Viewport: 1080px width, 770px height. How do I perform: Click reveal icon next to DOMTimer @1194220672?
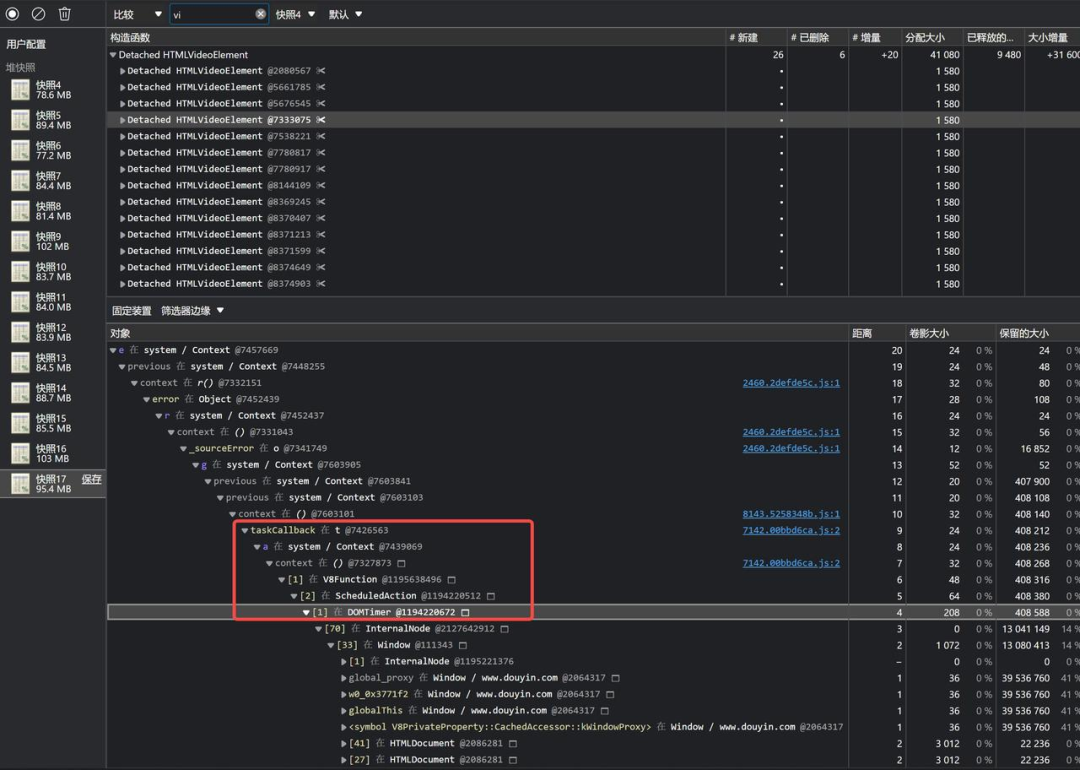click(x=466, y=612)
